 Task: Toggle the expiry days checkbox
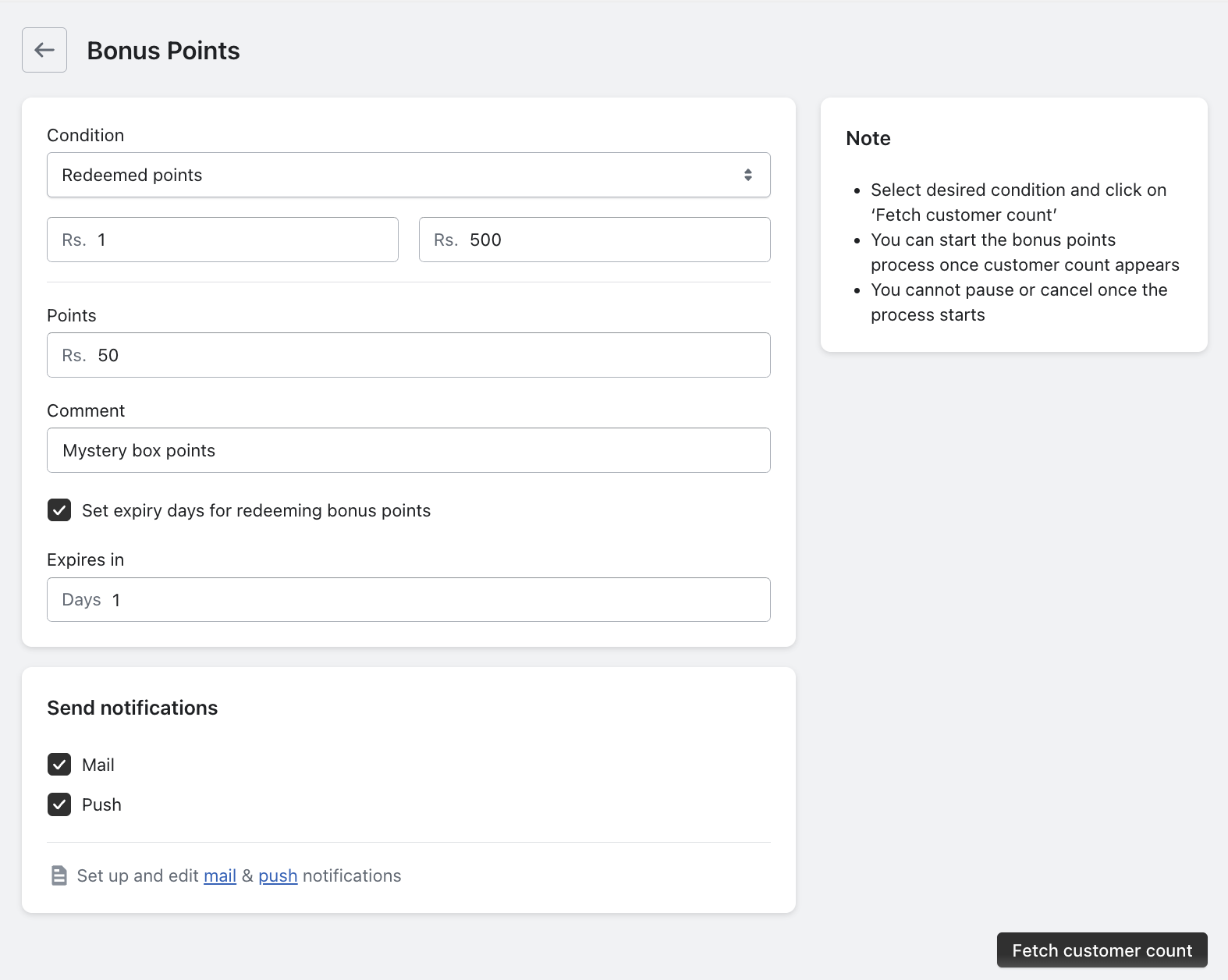(59, 510)
